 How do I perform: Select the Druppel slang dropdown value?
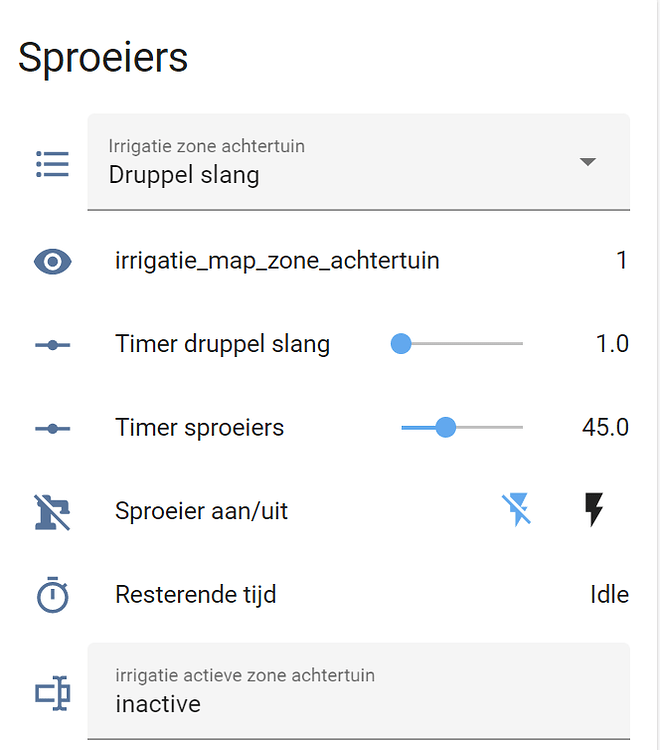click(184, 175)
